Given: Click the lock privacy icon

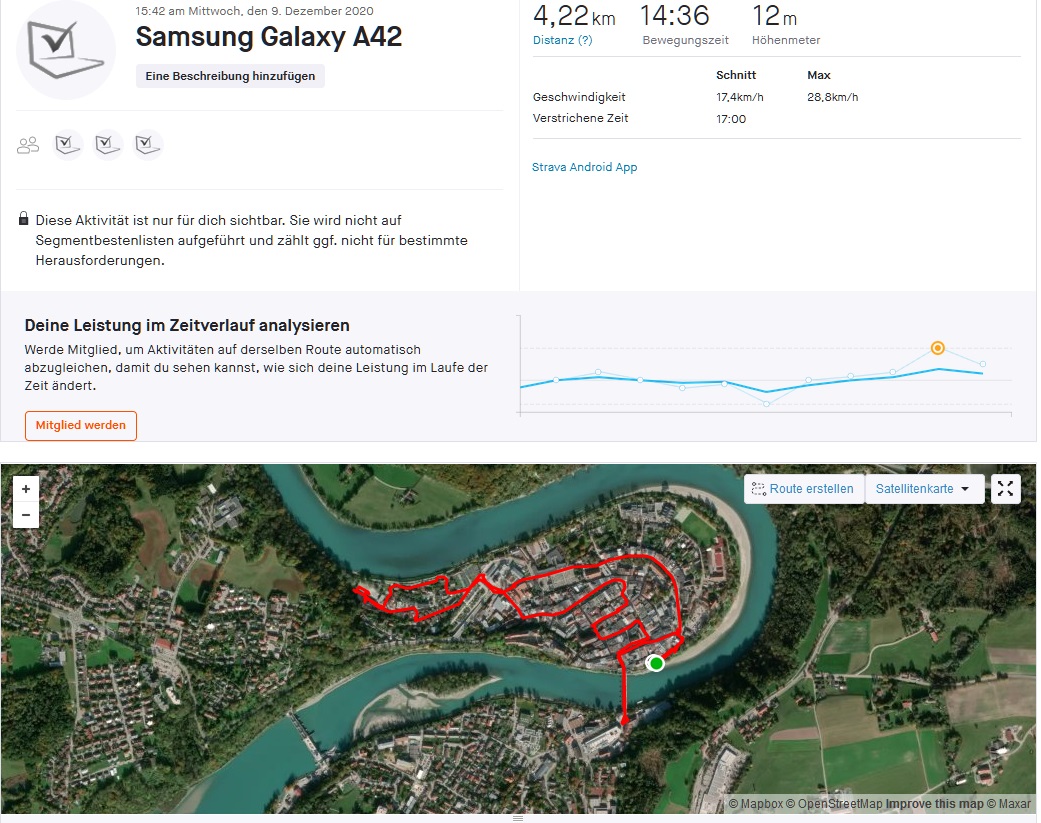Looking at the screenshot, I should click(23, 219).
